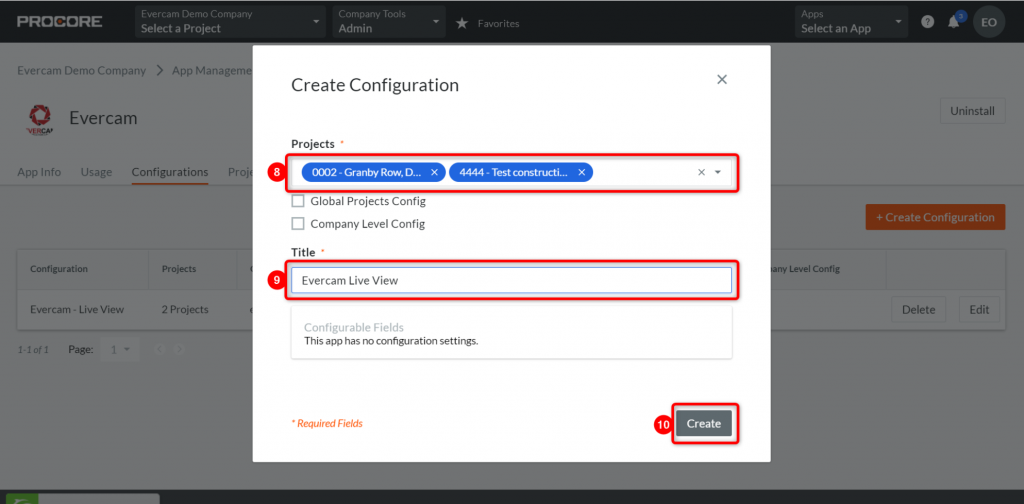Go to the previous page arrow

tap(159, 349)
